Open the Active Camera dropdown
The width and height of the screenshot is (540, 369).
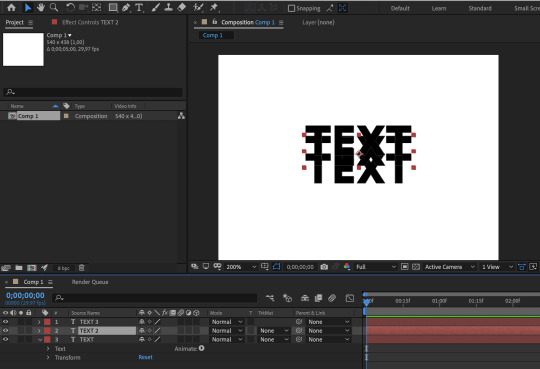pos(450,267)
